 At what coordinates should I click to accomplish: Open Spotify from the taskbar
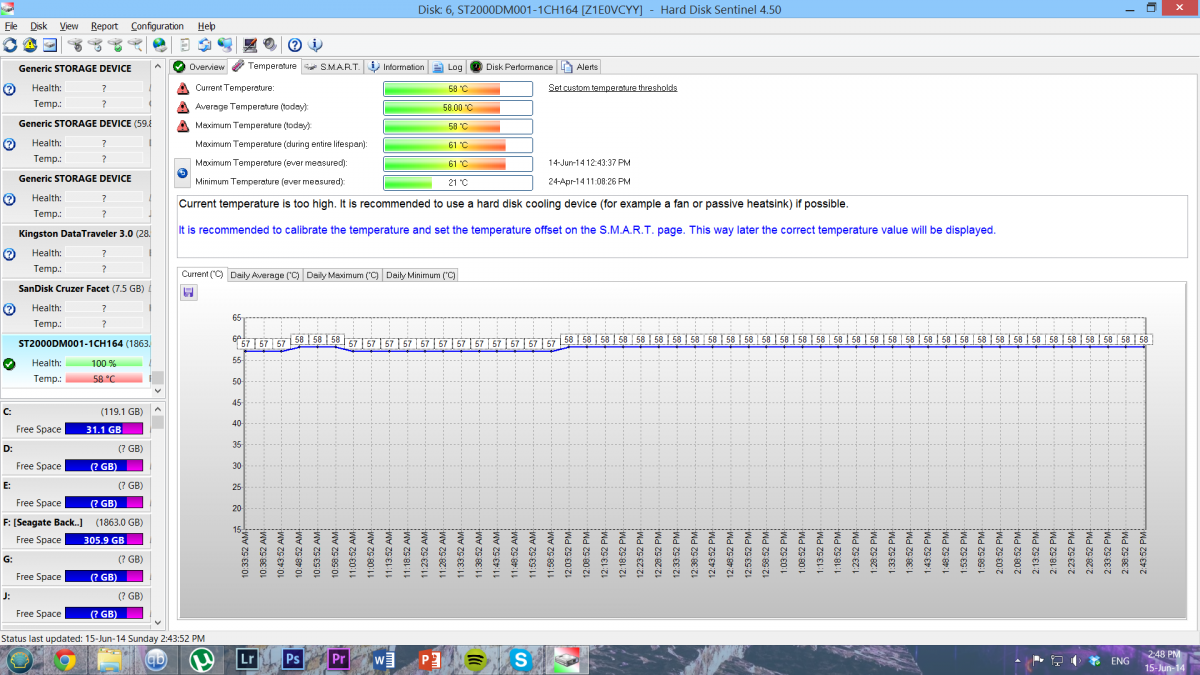476,660
